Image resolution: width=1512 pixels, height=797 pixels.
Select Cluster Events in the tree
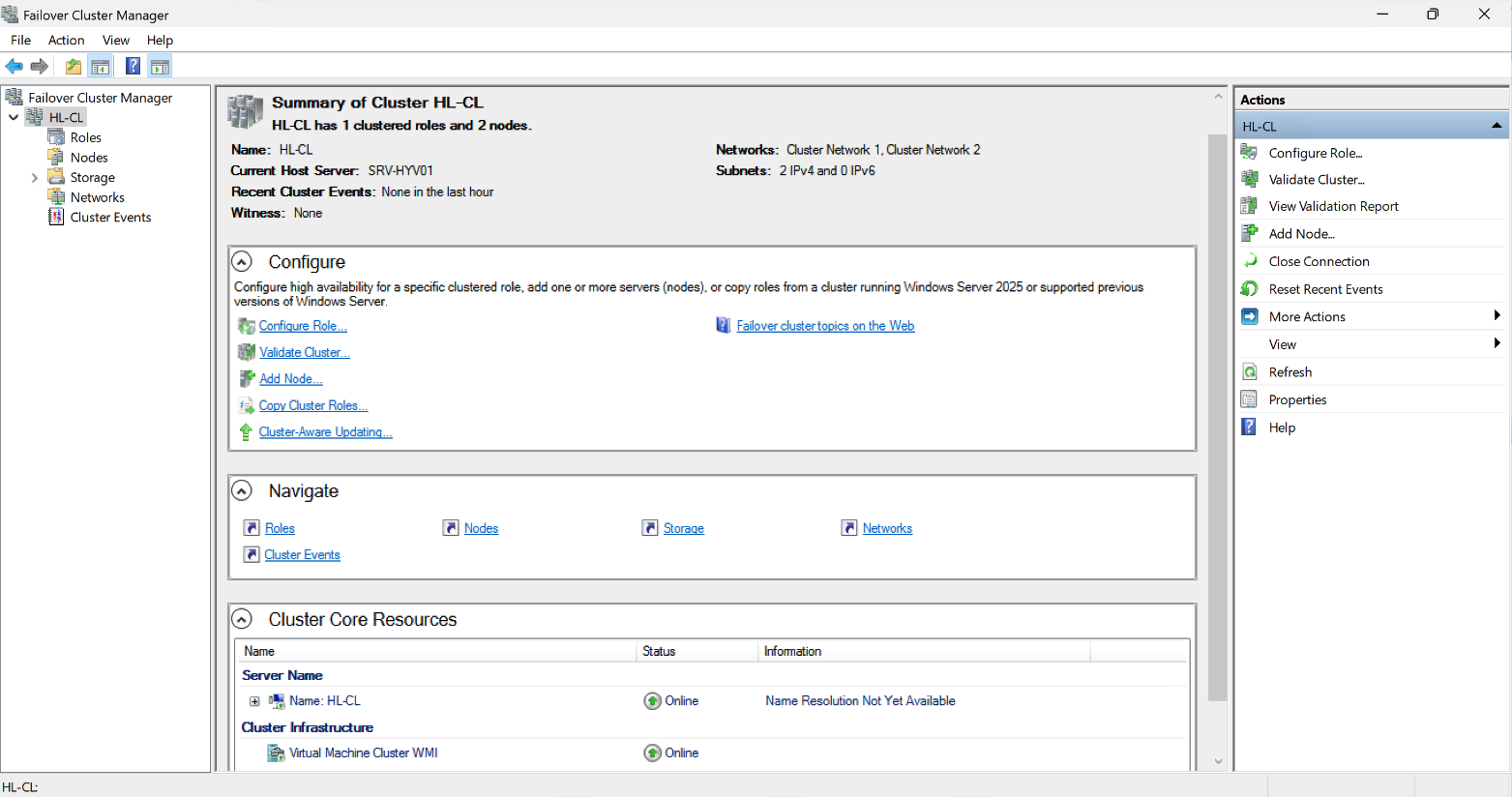pos(110,218)
